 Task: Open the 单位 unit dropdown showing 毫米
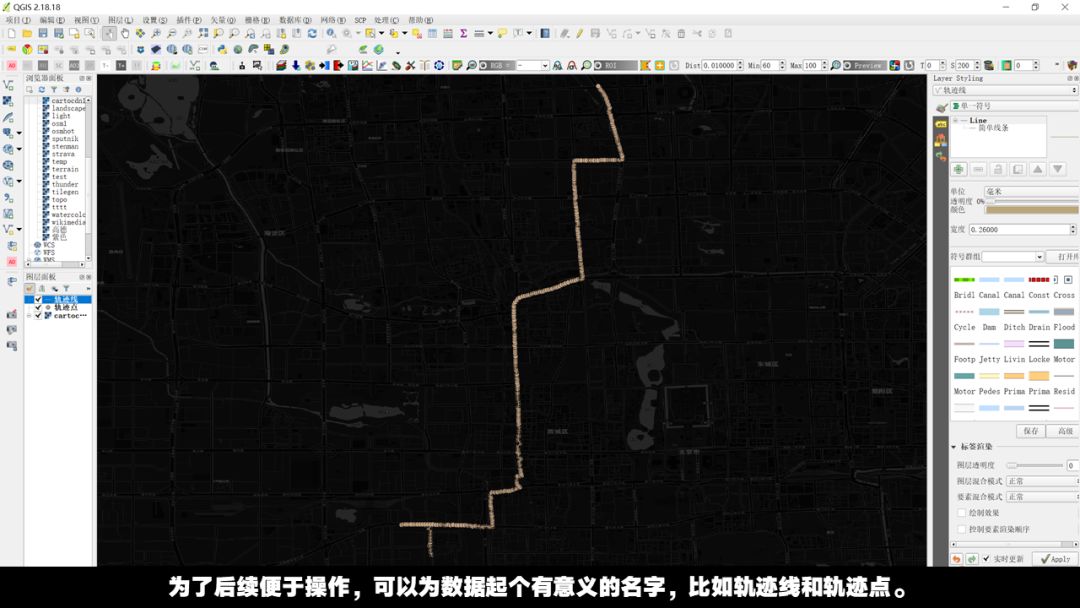(x=1031, y=191)
